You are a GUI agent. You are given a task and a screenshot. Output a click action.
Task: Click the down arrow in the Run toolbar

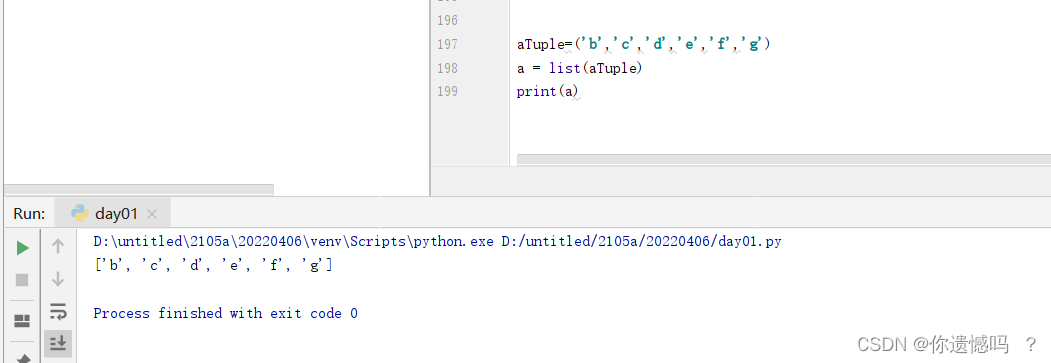[58, 279]
